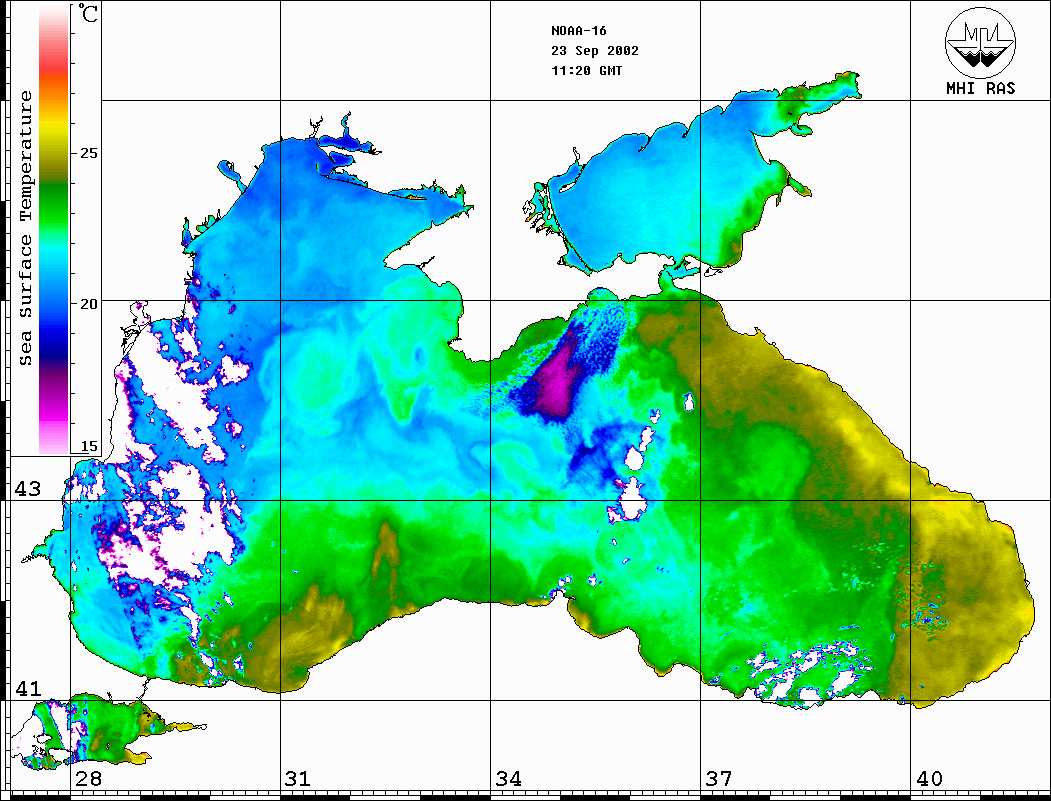The width and height of the screenshot is (1051, 801).
Task: Click the °C unit label
Action: pyautogui.click(x=88, y=13)
